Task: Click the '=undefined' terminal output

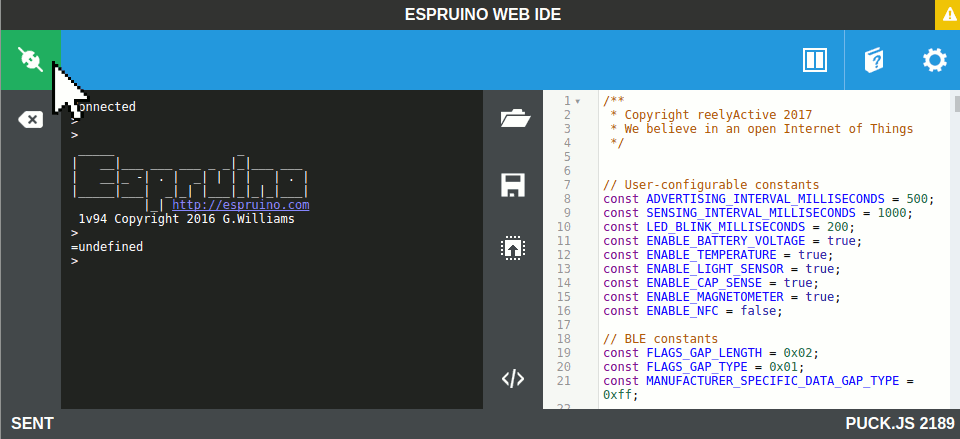Action: (x=107, y=247)
